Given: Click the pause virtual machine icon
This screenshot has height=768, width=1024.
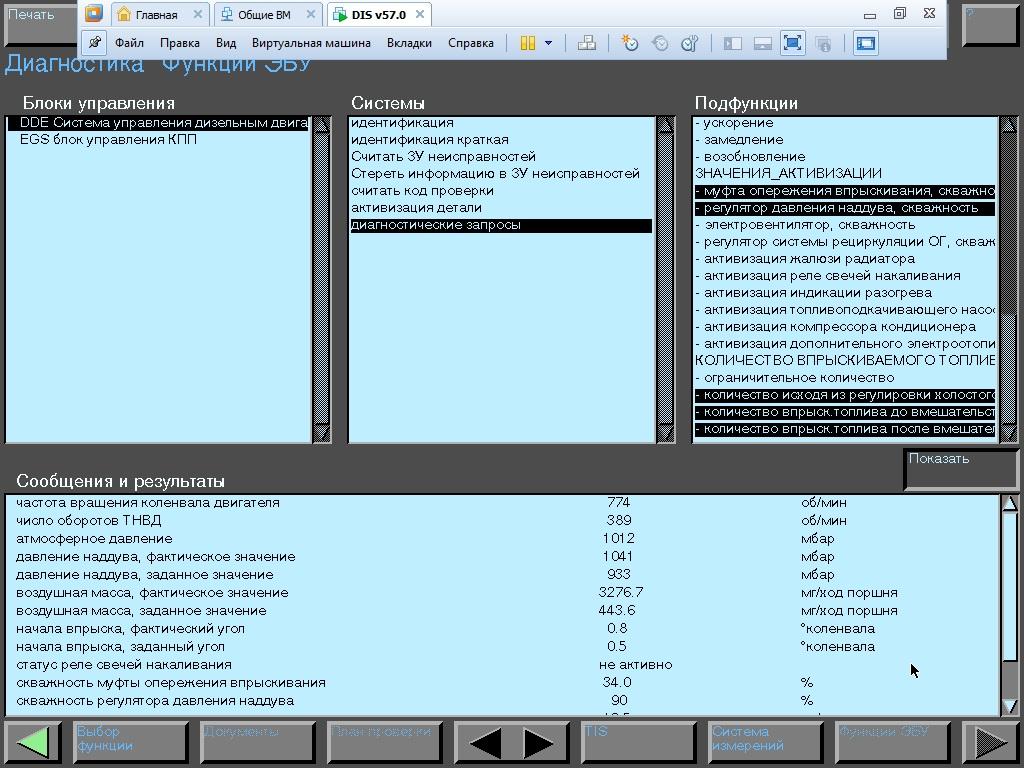Looking at the screenshot, I should [528, 43].
